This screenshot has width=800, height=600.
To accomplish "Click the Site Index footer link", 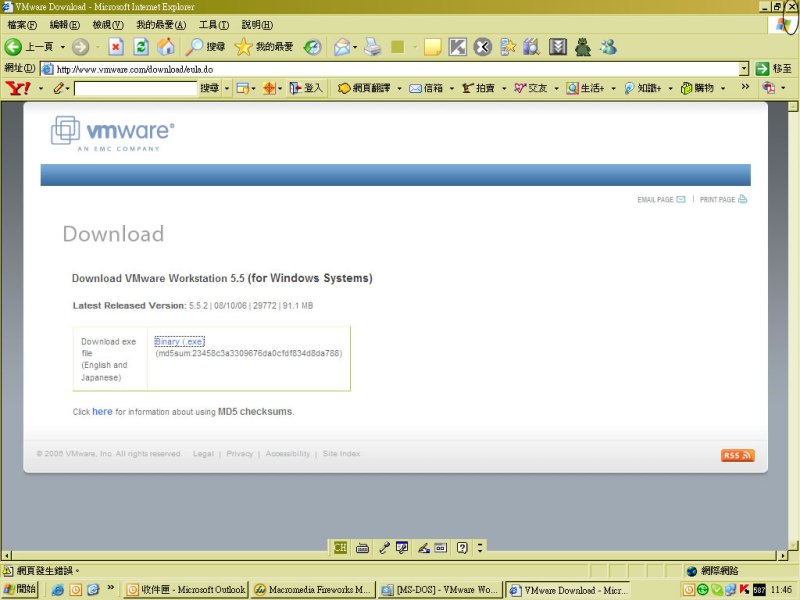I will [x=341, y=454].
